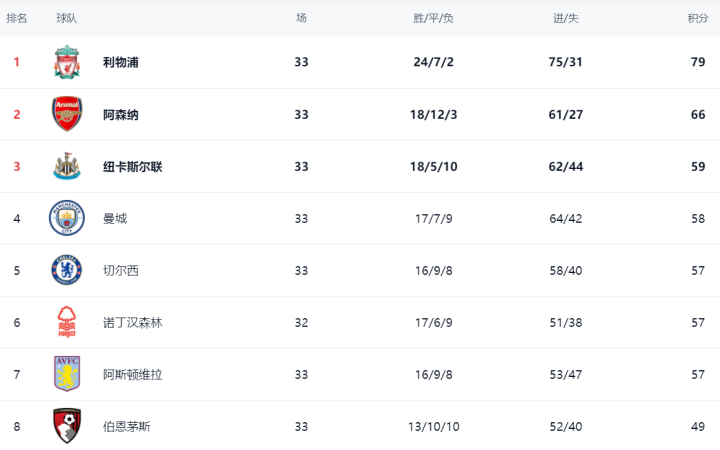Select the Bournemouth club crest
720x450 pixels.
(67, 426)
